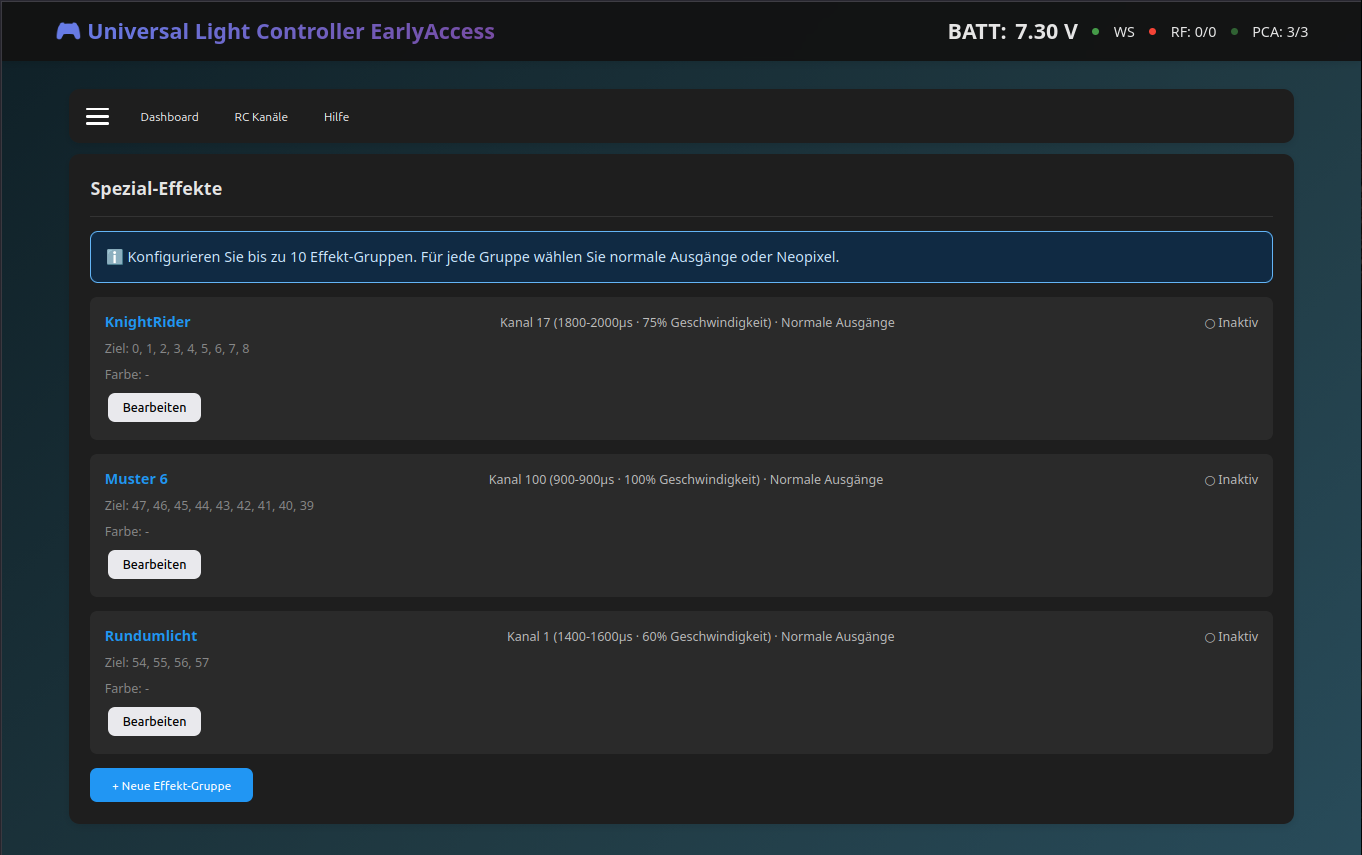
Task: Toggle the KnightRider Inaktiv status circle
Action: point(1210,323)
